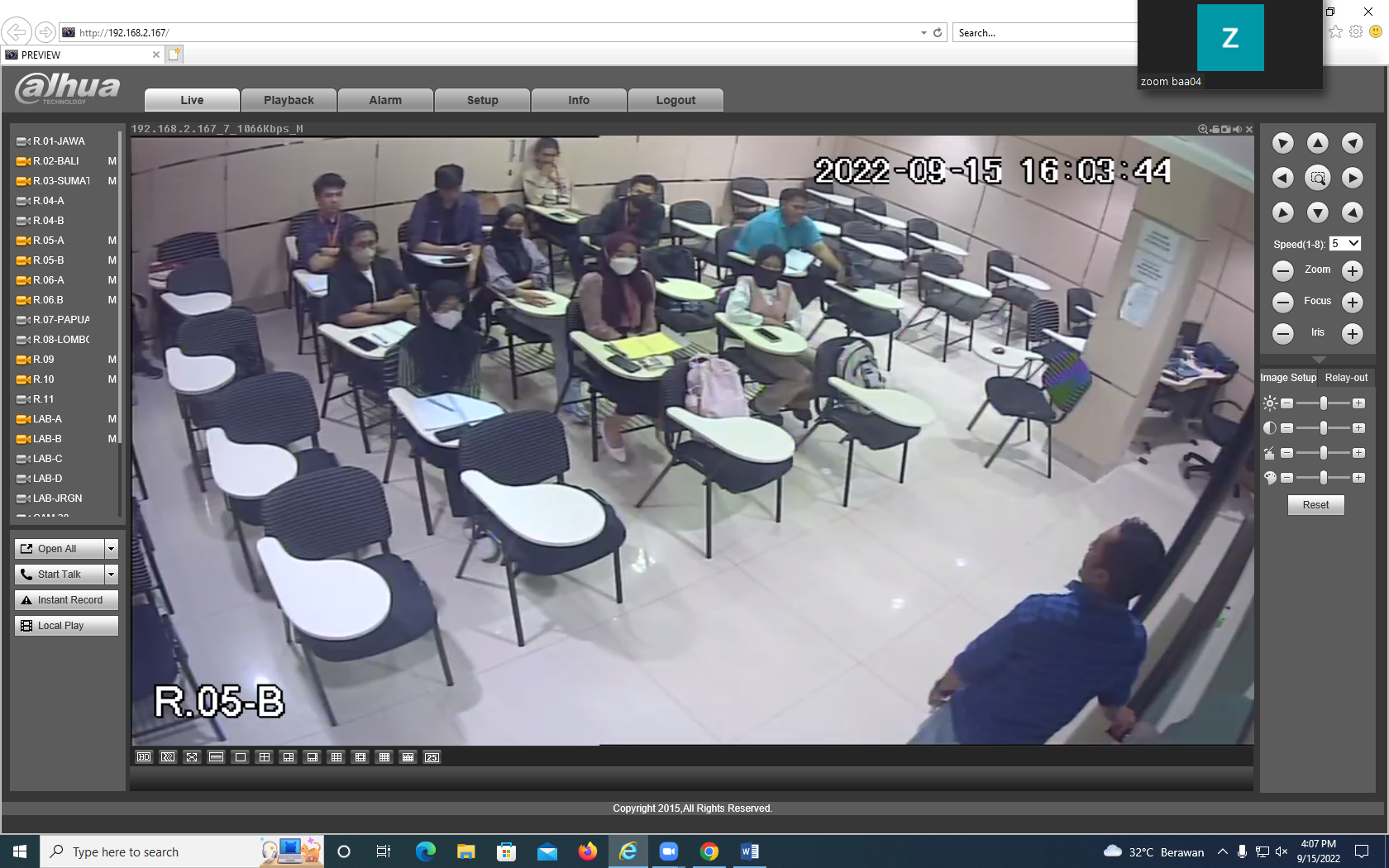Toggle audio on the video window

1238,129
